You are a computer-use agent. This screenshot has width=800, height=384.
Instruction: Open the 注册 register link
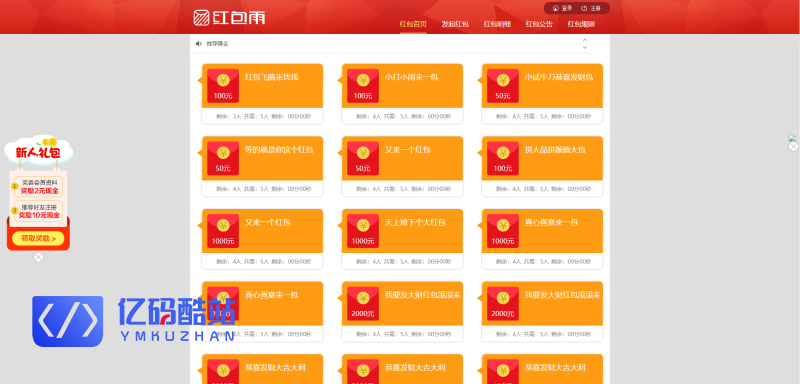[x=595, y=9]
